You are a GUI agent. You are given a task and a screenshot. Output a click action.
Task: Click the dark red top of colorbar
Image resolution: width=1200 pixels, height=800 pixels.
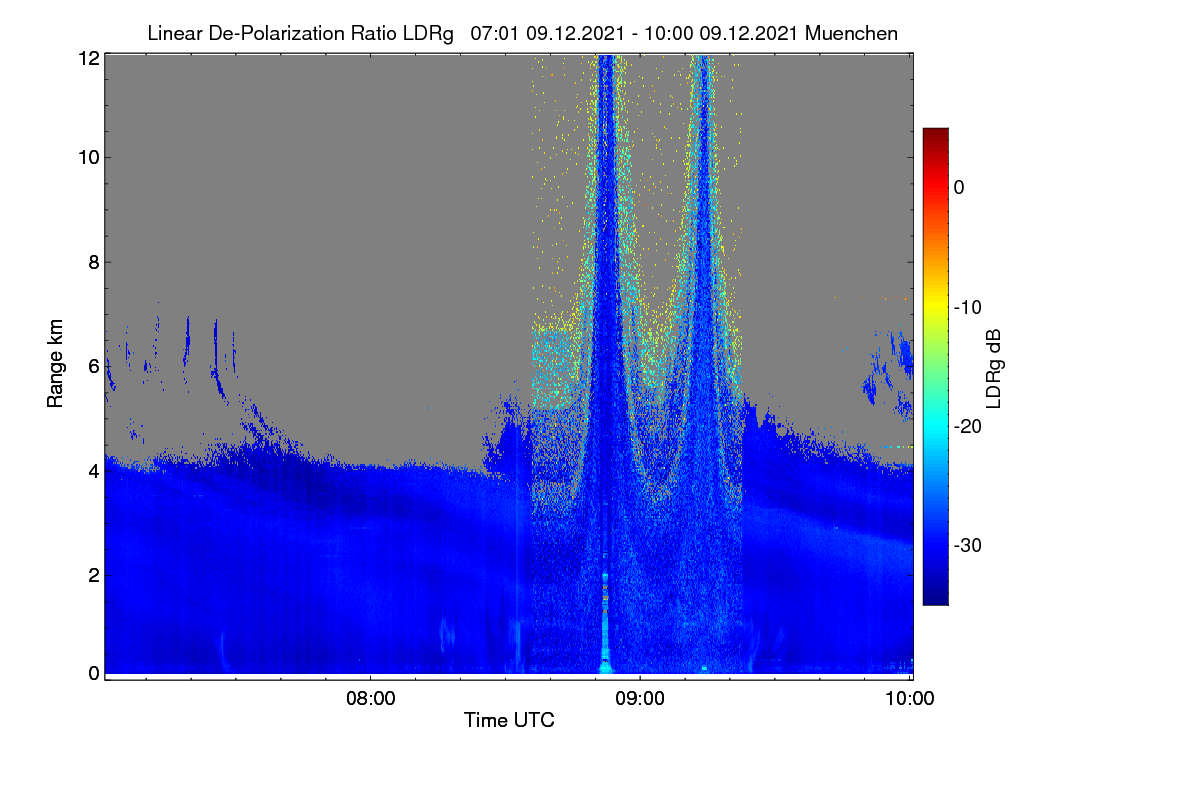pyautogui.click(x=935, y=135)
